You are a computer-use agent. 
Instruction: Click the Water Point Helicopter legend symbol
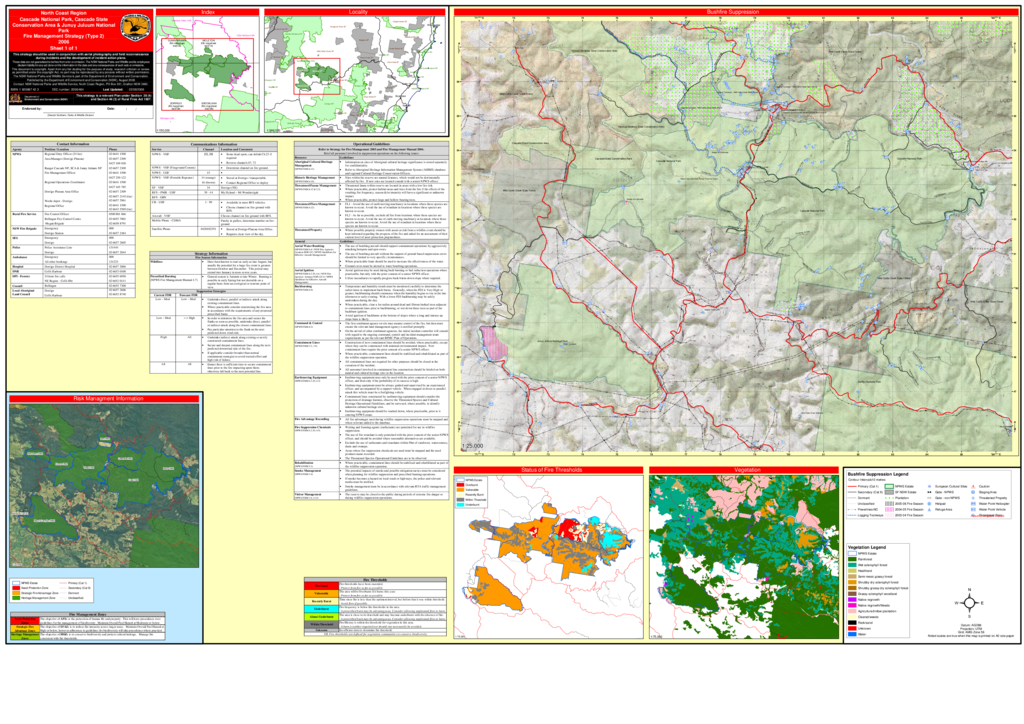[973, 503]
